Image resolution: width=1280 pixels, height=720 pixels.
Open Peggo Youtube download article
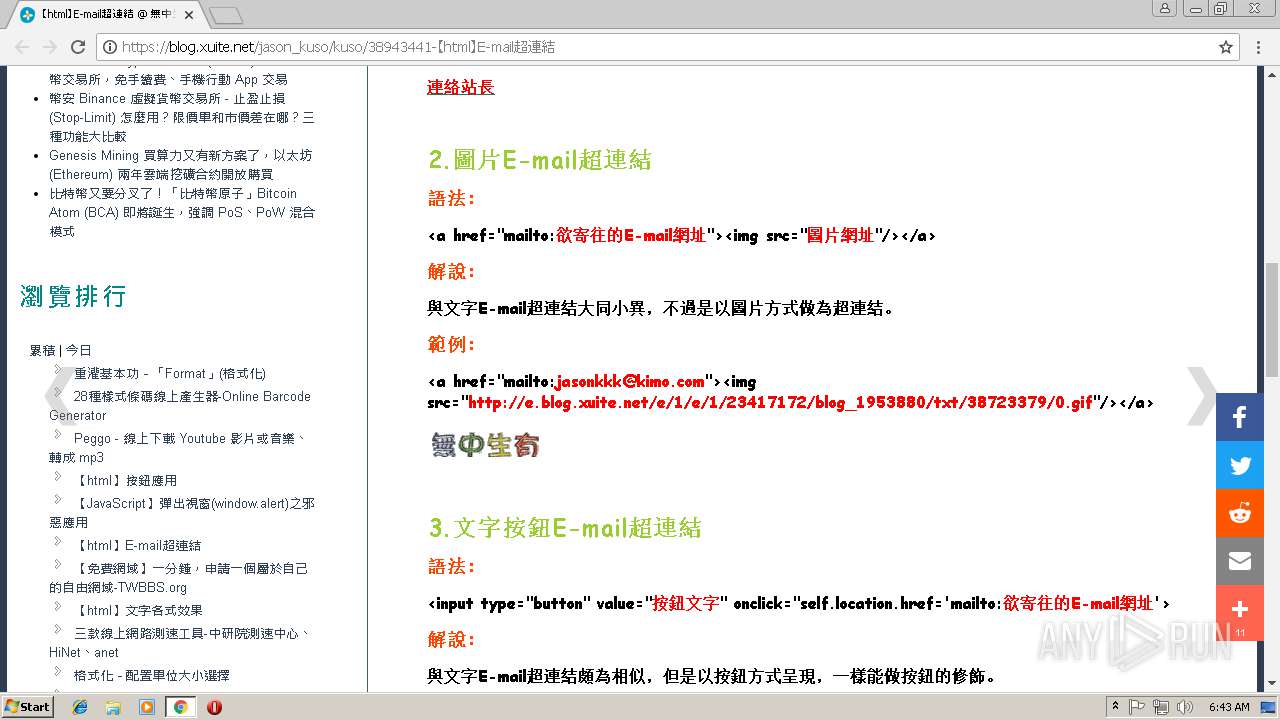[x=178, y=448]
